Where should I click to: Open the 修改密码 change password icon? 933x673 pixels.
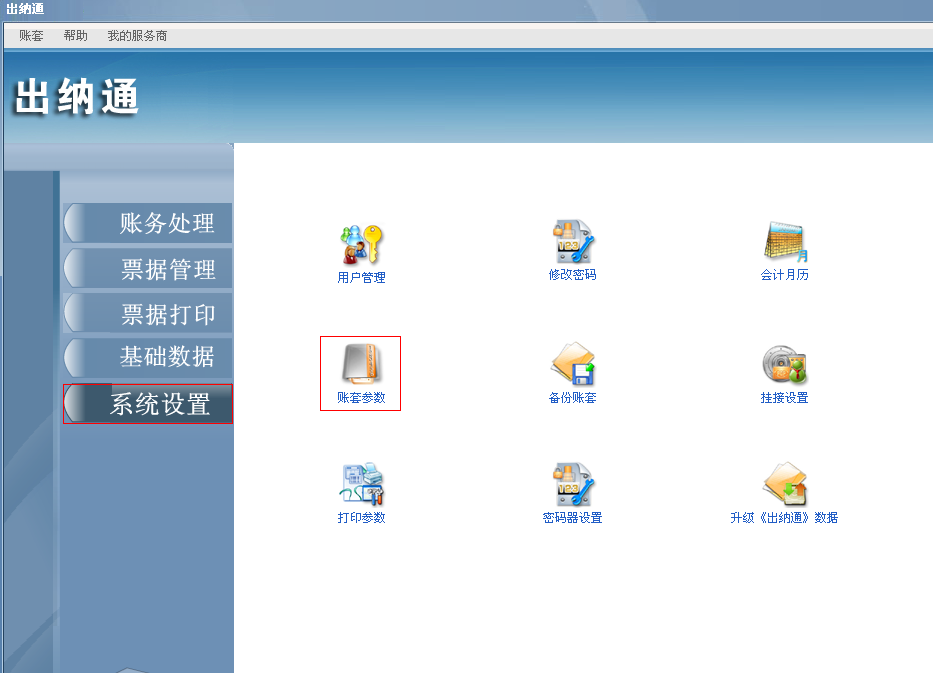[572, 242]
